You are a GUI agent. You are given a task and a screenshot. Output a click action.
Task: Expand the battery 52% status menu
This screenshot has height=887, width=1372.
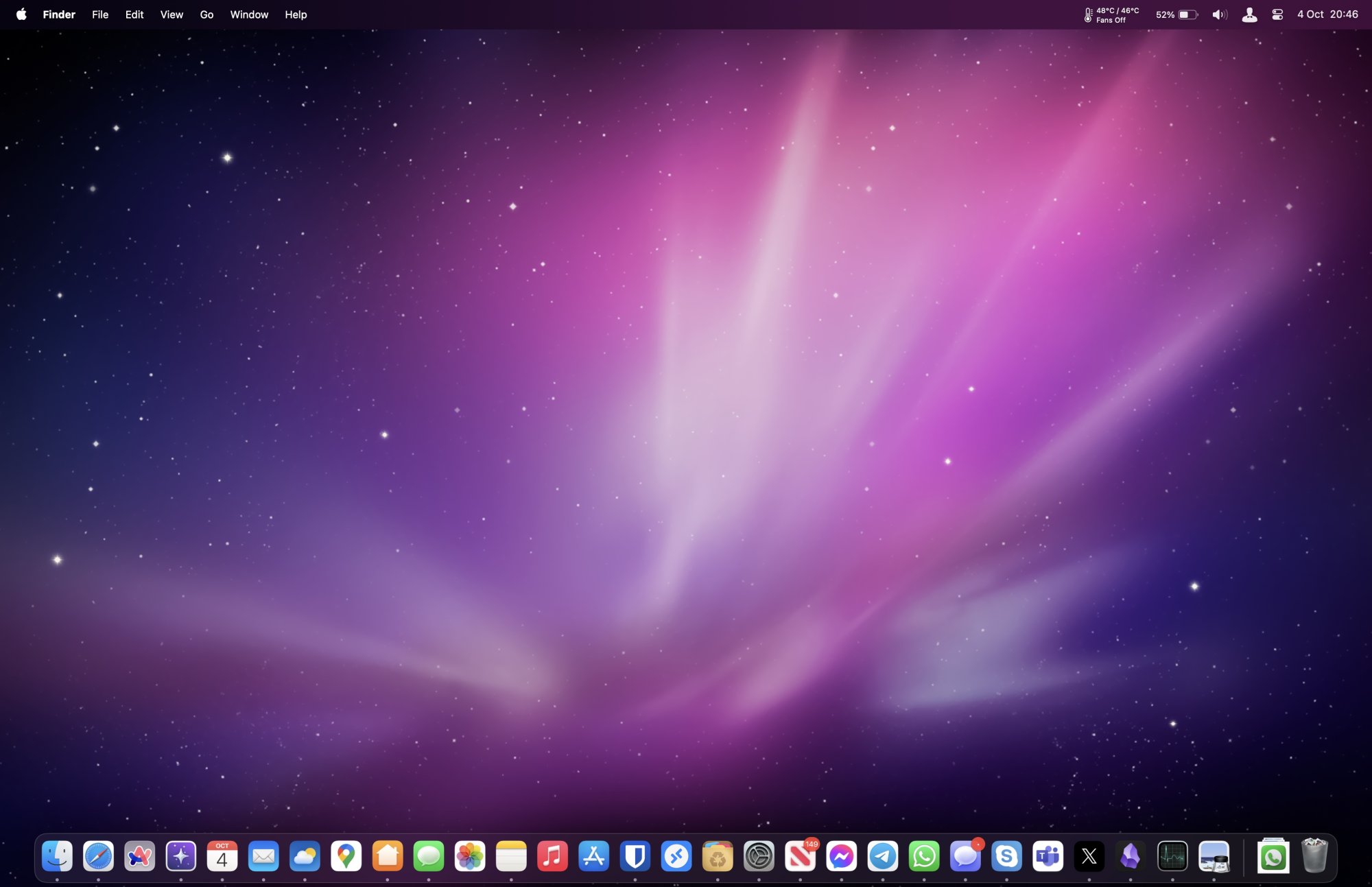(x=1176, y=14)
